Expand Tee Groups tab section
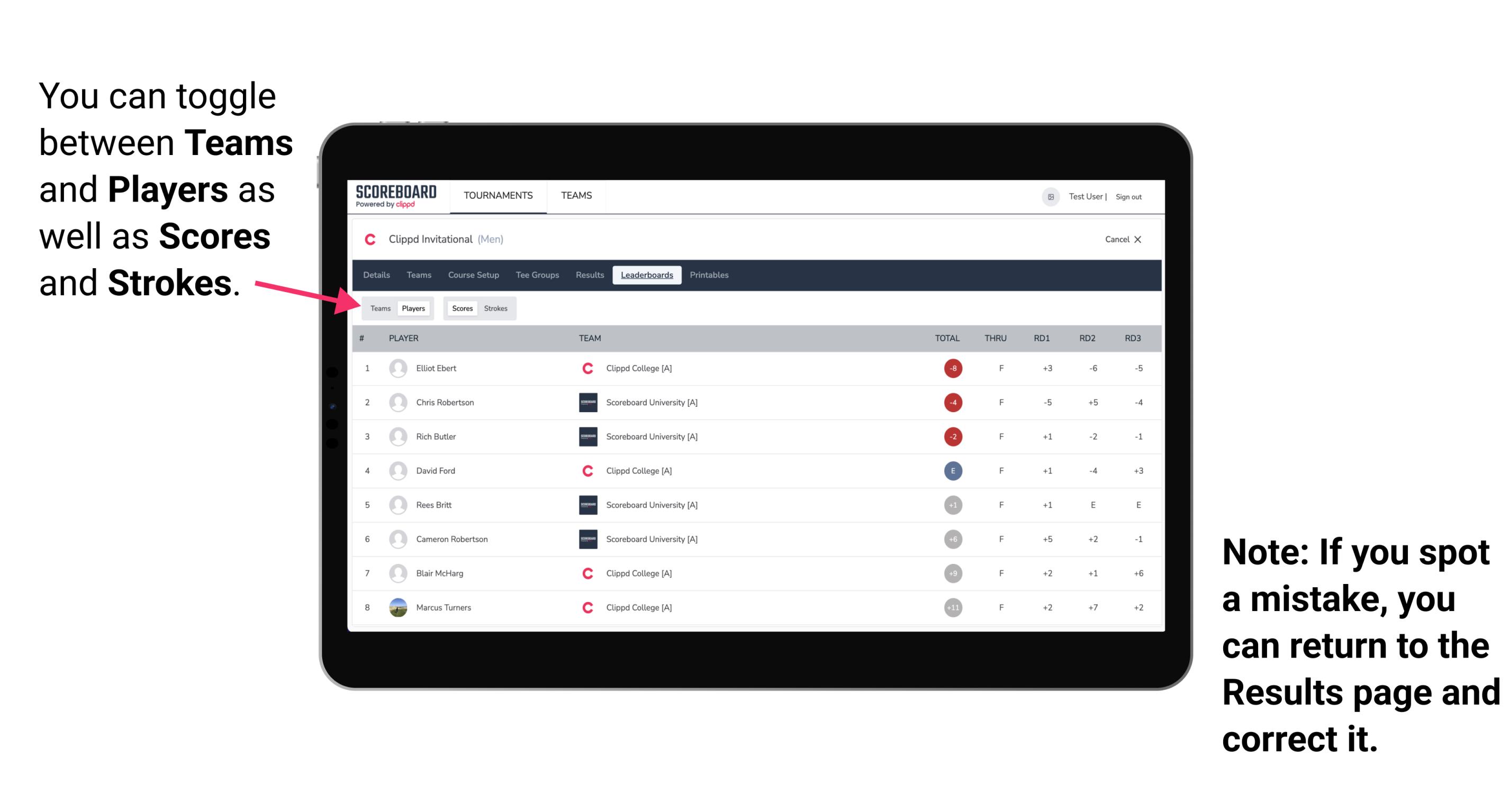 pos(536,274)
